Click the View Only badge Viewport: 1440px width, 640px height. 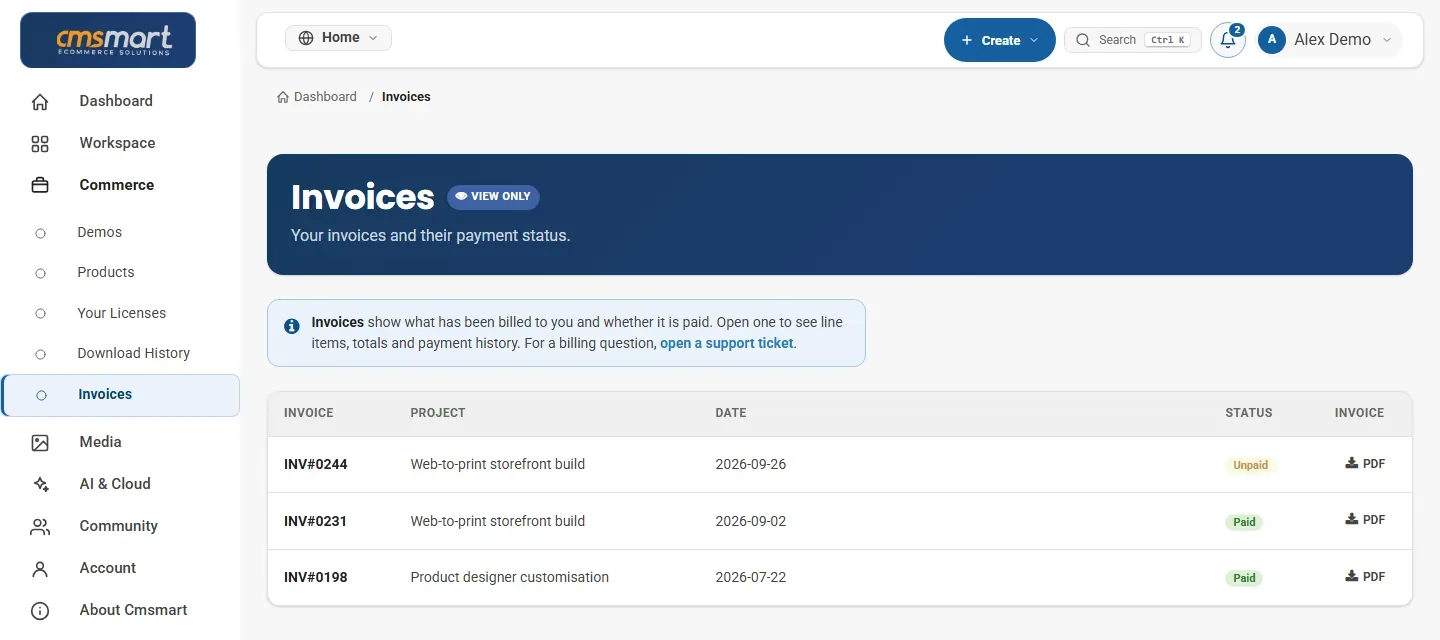coord(493,197)
